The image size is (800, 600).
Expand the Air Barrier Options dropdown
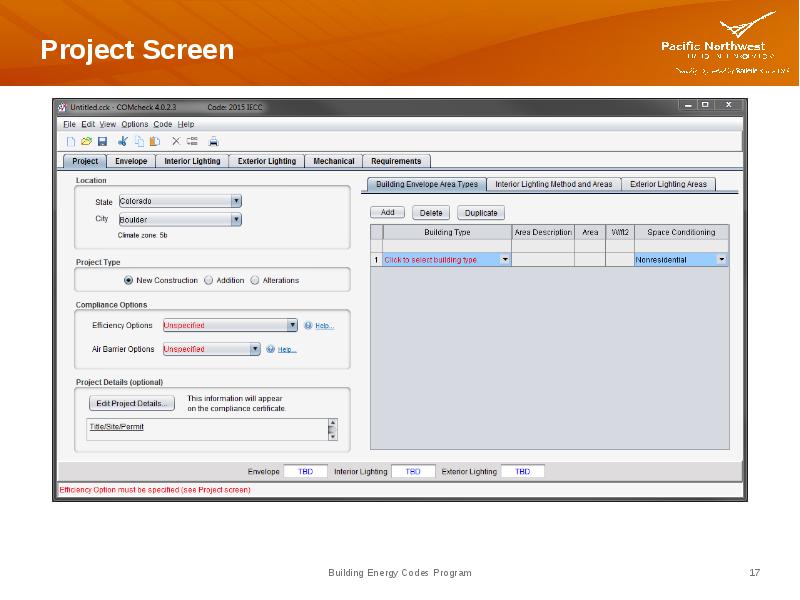212,349
